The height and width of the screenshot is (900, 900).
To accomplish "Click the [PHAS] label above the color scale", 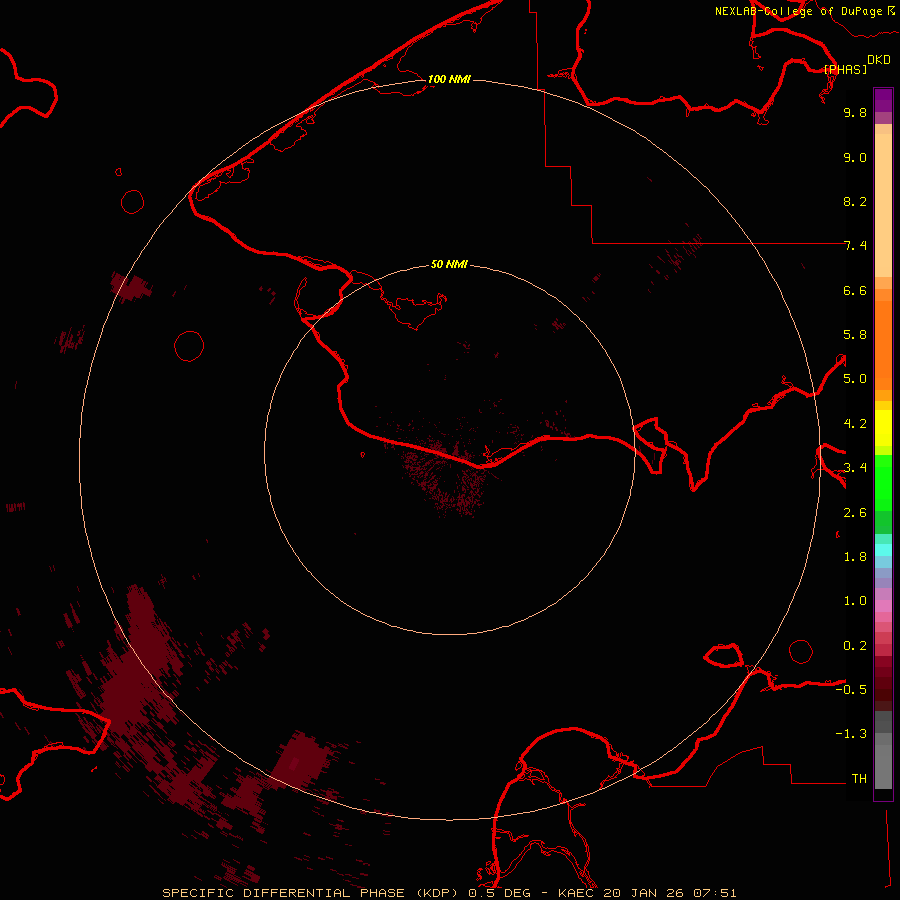I will 845,69.
